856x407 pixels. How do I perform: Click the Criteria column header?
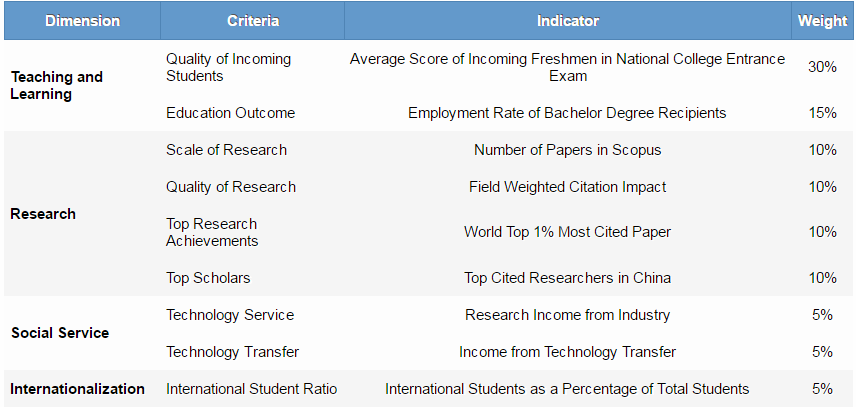click(253, 20)
